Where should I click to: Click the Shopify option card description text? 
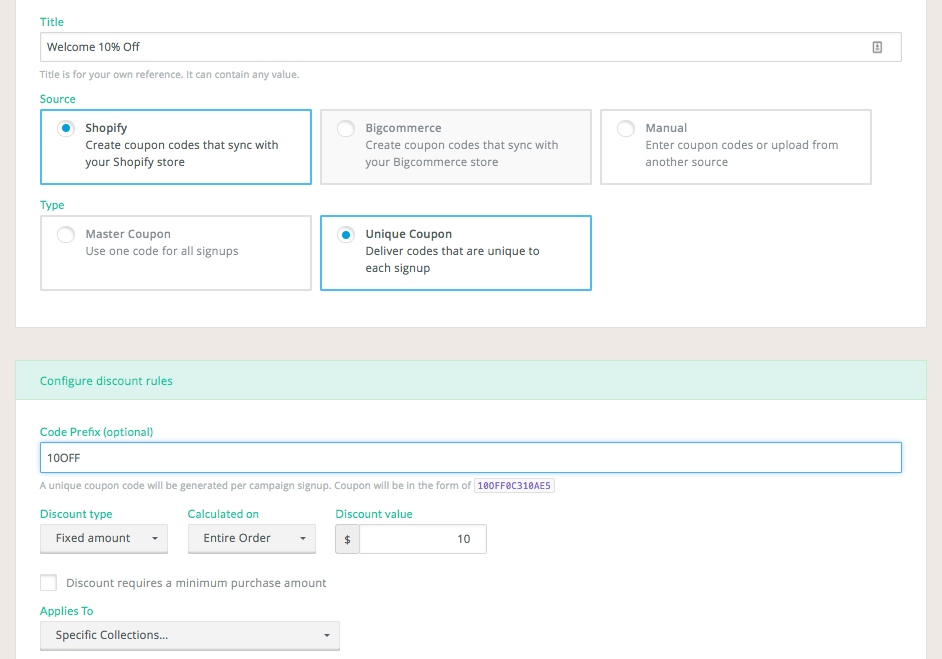[x=181, y=153]
